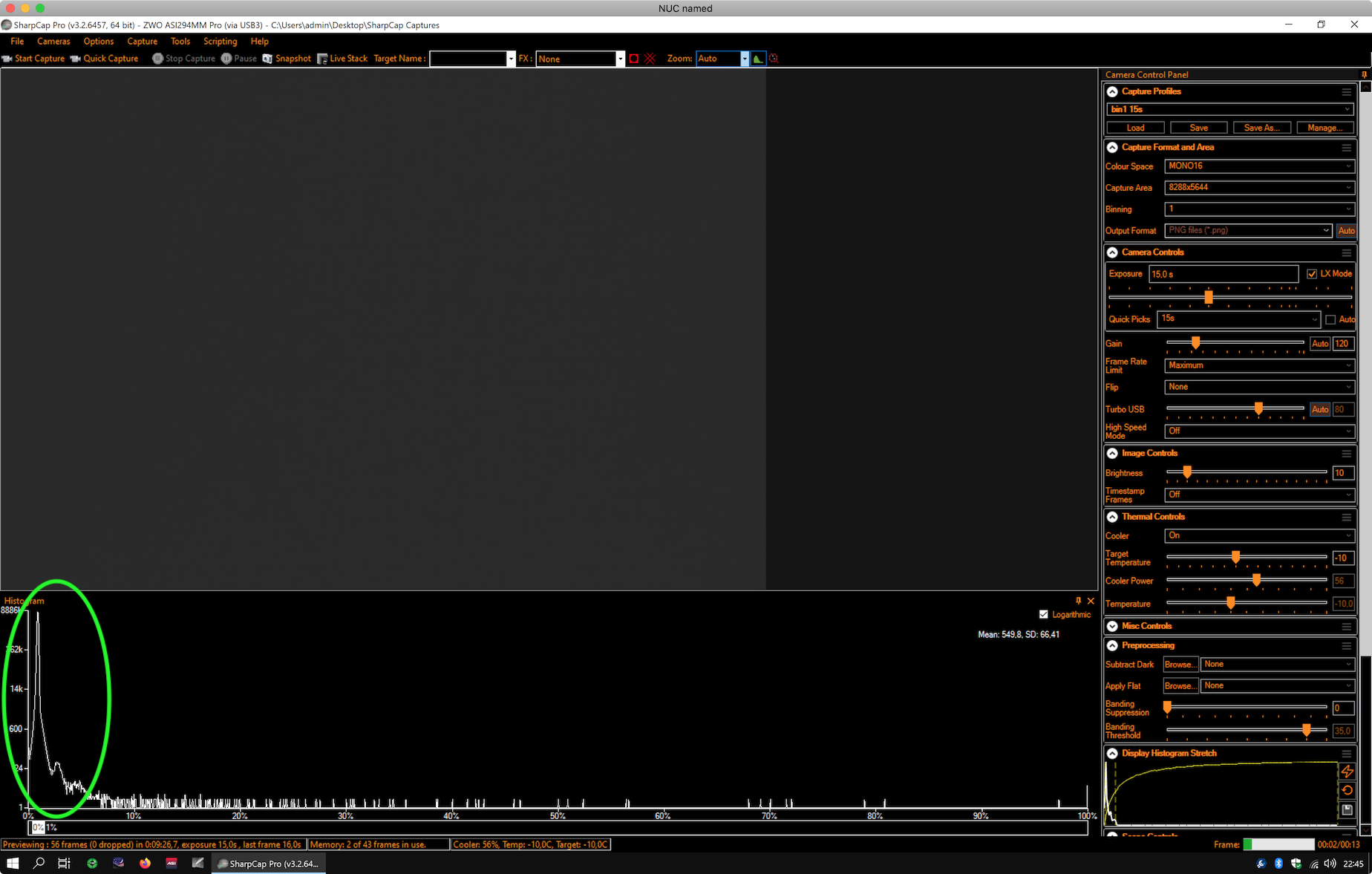The image size is (1372, 874).
Task: Open the Cameras menu
Action: [53, 42]
